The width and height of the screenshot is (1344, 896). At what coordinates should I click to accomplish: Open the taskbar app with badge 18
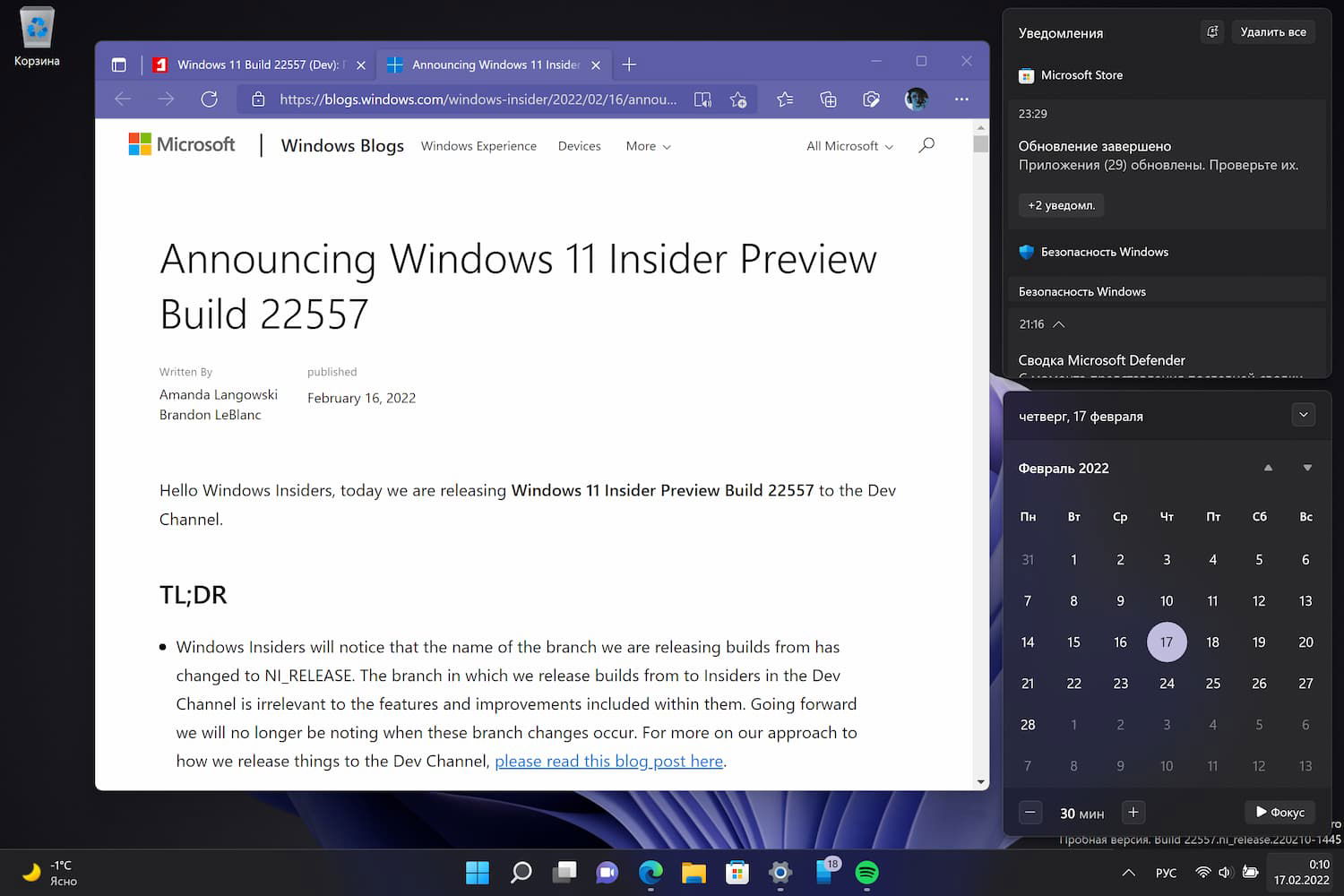pyautogui.click(x=824, y=872)
